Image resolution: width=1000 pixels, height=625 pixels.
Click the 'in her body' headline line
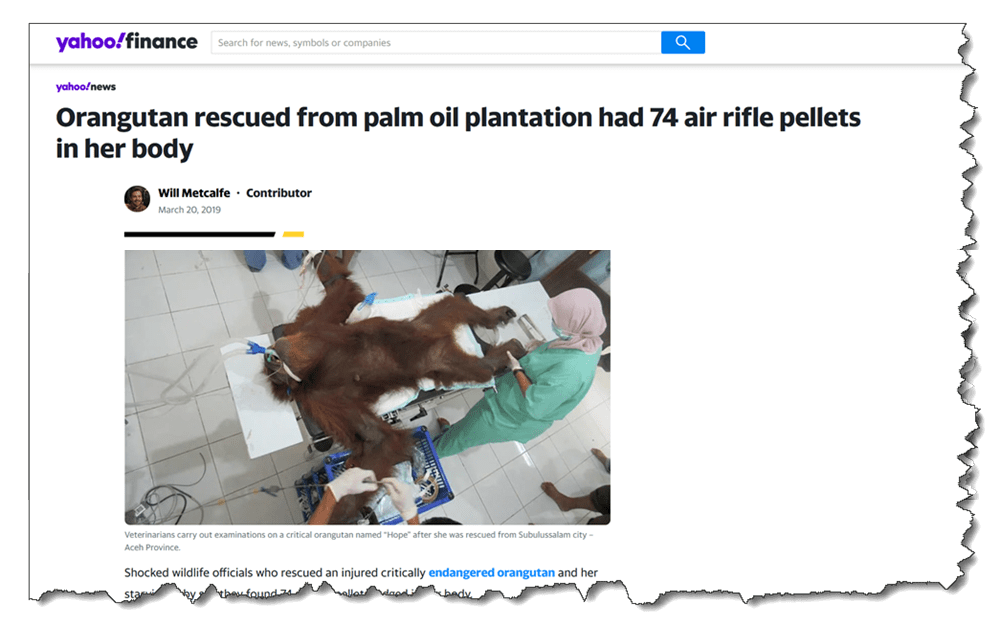tap(124, 149)
